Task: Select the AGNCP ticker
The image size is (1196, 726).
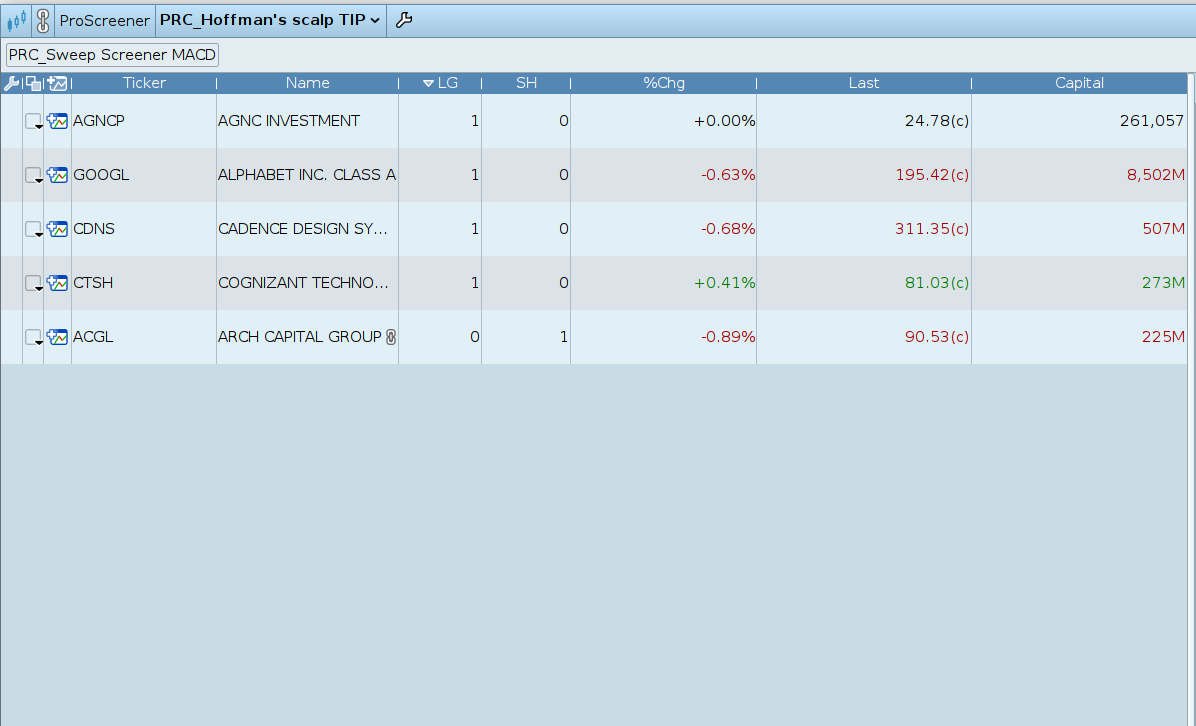Action: (x=98, y=120)
